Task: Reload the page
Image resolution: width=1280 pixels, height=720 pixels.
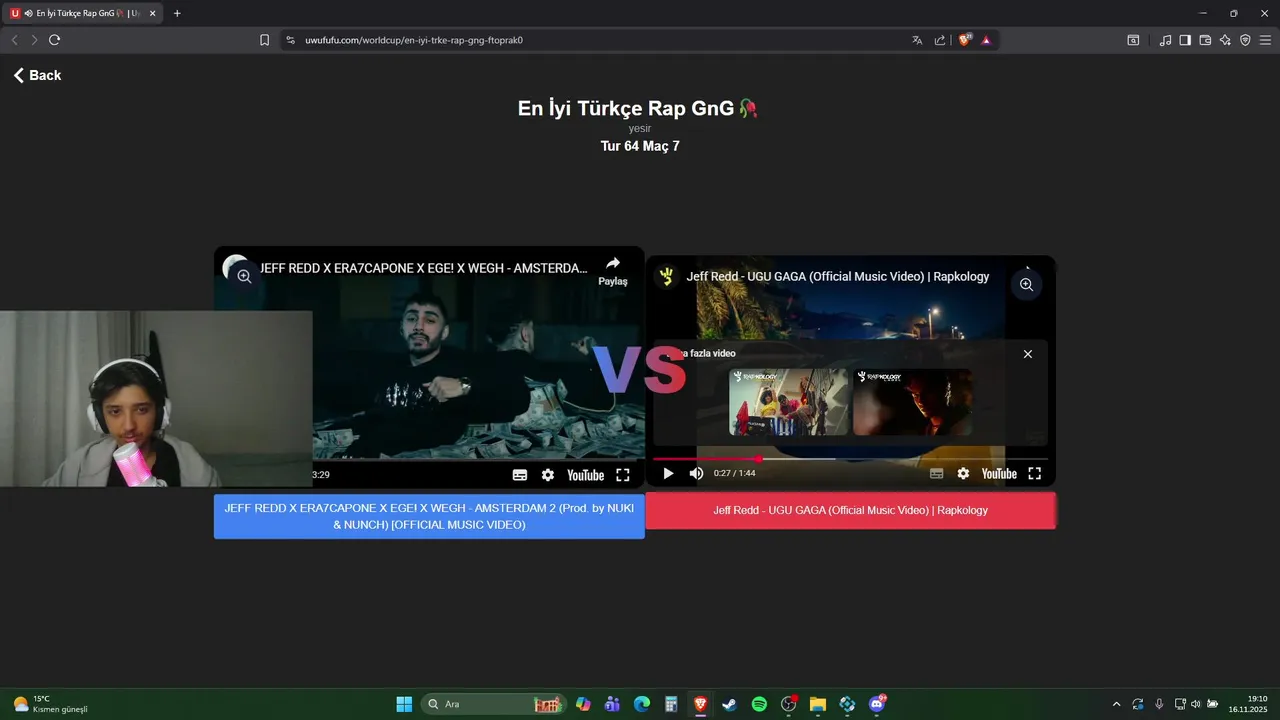Action: tap(54, 40)
